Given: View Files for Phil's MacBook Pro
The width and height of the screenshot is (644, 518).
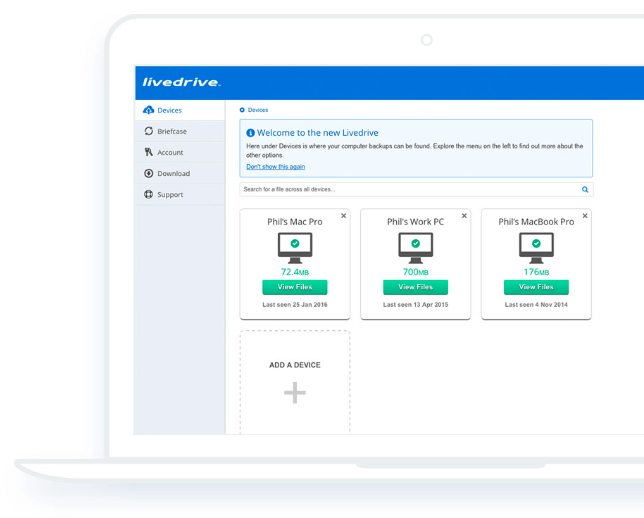Looking at the screenshot, I should point(536,287).
